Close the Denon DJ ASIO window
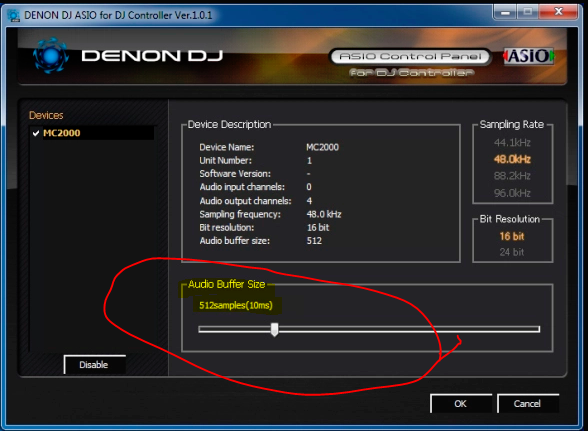Screen dimensions: 588x431 tap(559, 12)
